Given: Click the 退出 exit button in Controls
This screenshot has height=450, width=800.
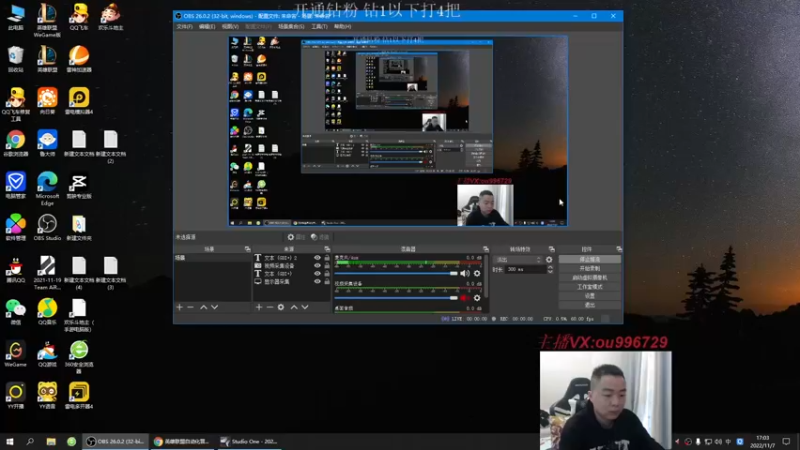Looking at the screenshot, I should click(590, 305).
